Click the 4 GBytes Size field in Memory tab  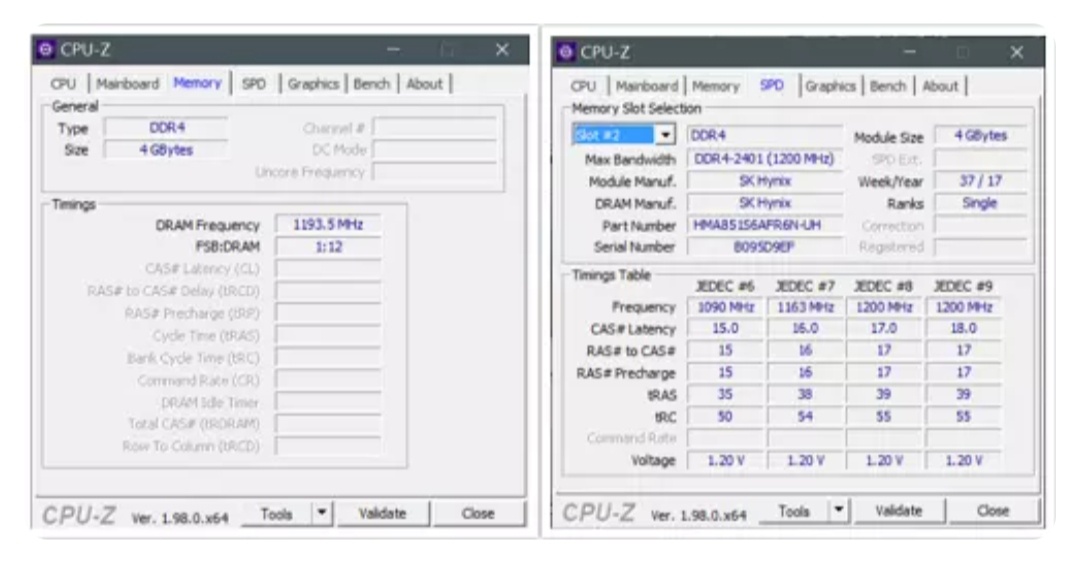click(x=167, y=150)
